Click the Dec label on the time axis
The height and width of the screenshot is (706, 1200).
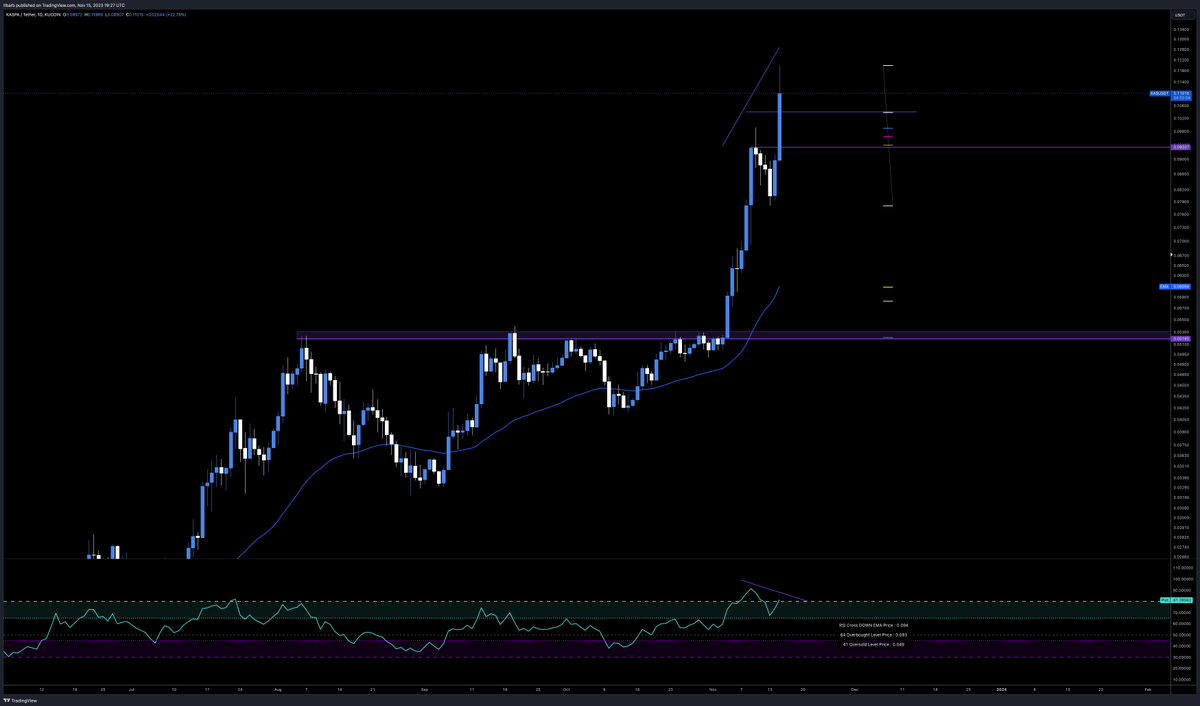(x=855, y=689)
